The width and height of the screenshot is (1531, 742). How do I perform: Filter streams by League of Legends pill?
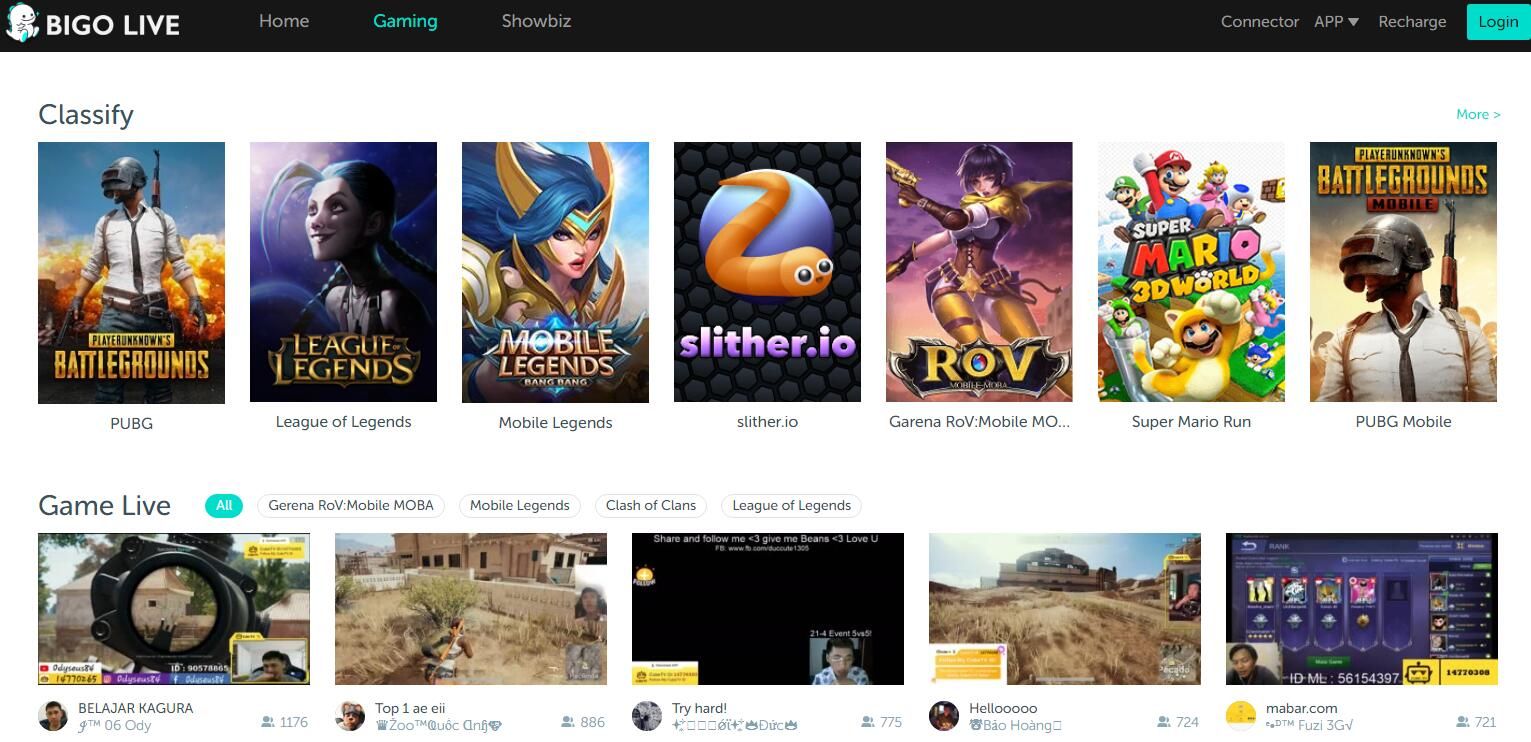click(x=792, y=505)
